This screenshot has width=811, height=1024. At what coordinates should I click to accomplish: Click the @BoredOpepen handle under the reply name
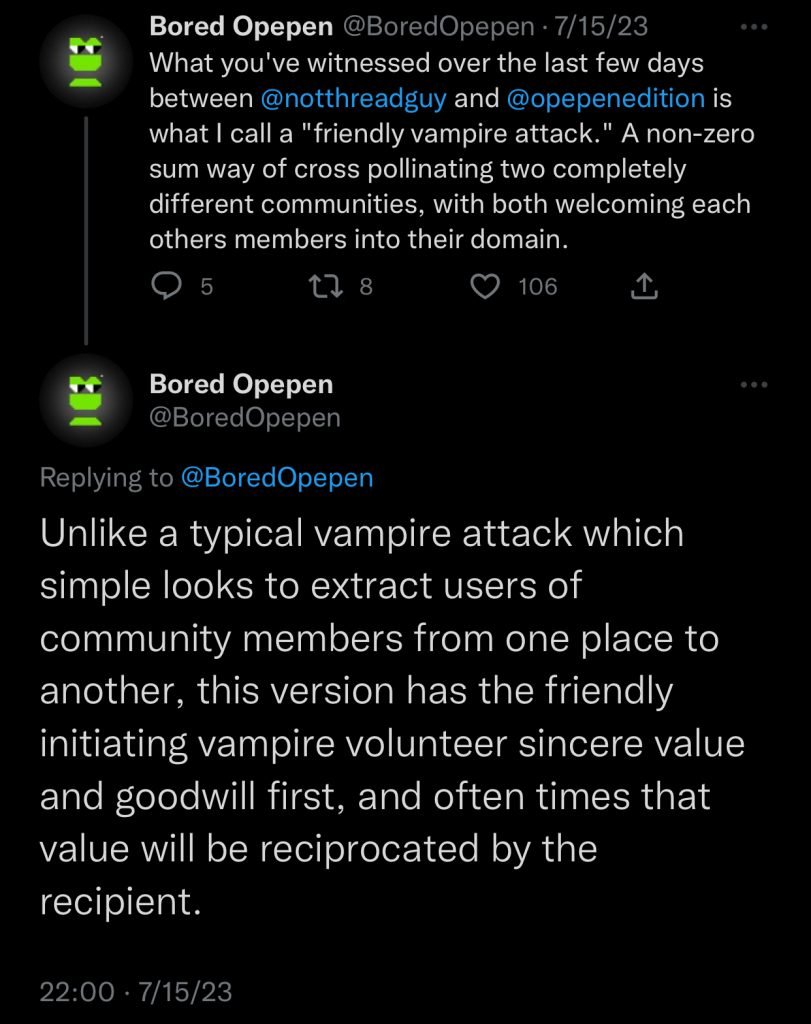(x=244, y=417)
